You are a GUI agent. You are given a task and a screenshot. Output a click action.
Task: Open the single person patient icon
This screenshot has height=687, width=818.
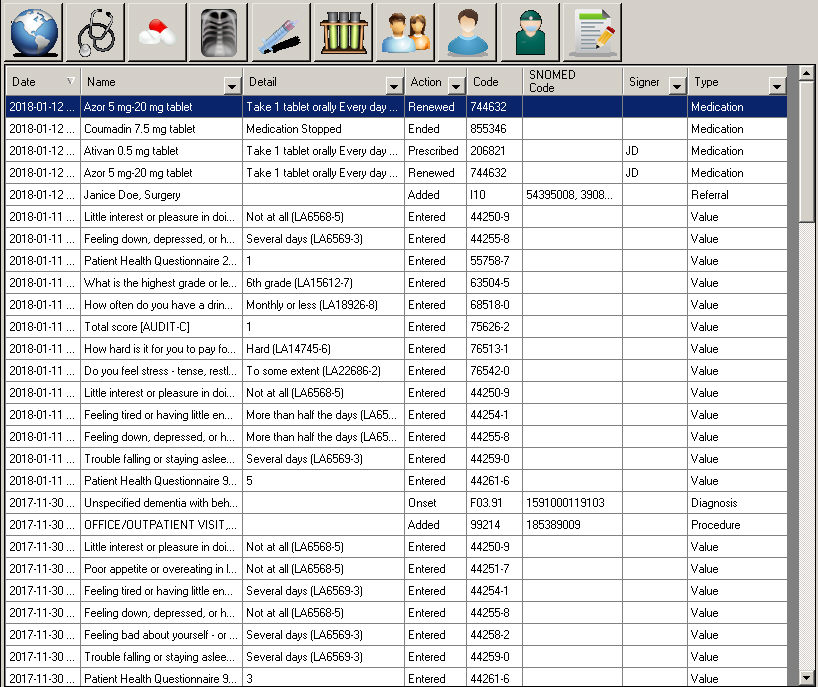click(x=467, y=32)
